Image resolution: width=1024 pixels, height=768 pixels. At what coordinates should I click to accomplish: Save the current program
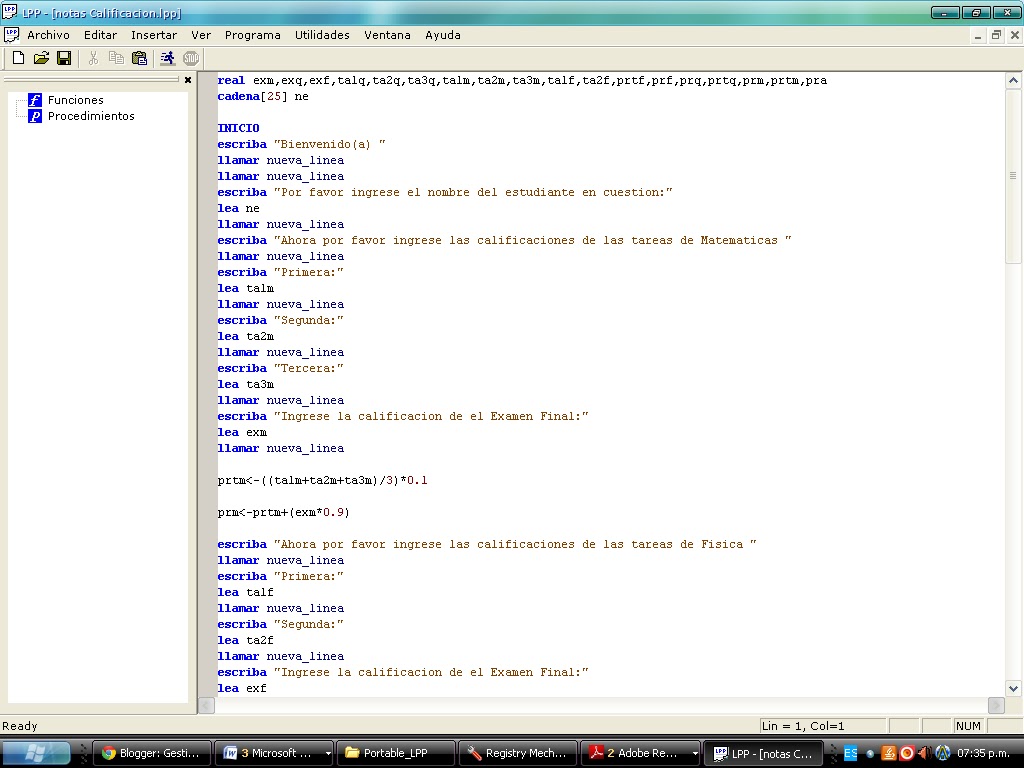point(64,57)
